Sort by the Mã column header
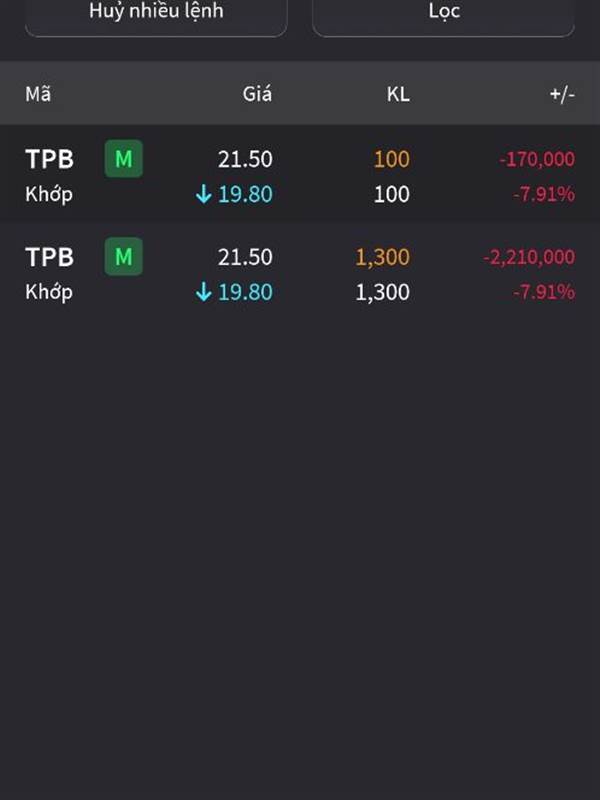600x800 pixels. tap(38, 94)
